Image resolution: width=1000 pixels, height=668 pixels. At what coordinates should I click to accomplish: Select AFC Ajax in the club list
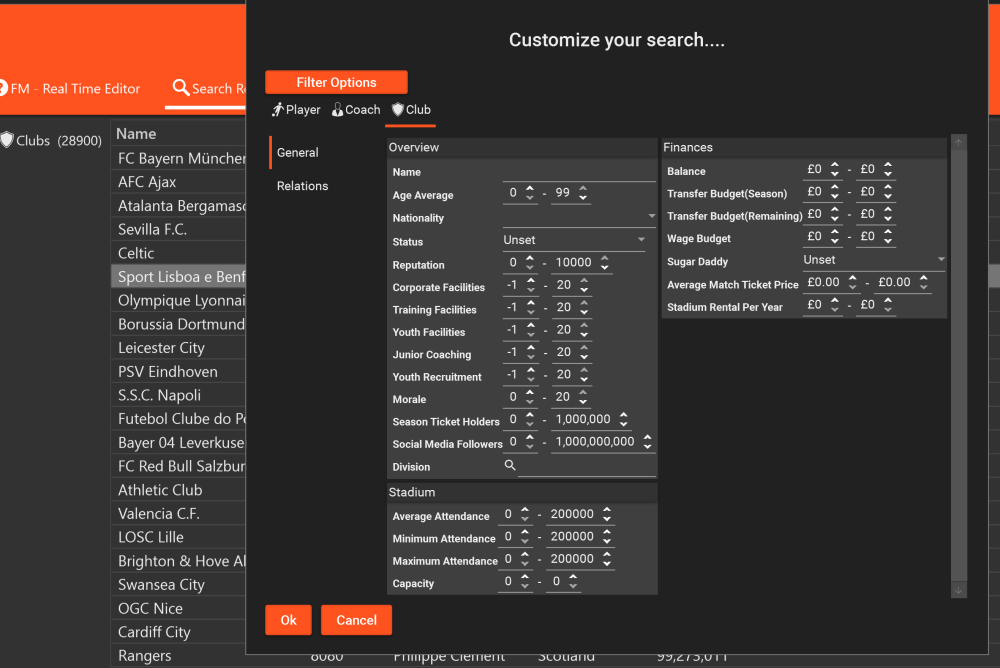coord(147,182)
